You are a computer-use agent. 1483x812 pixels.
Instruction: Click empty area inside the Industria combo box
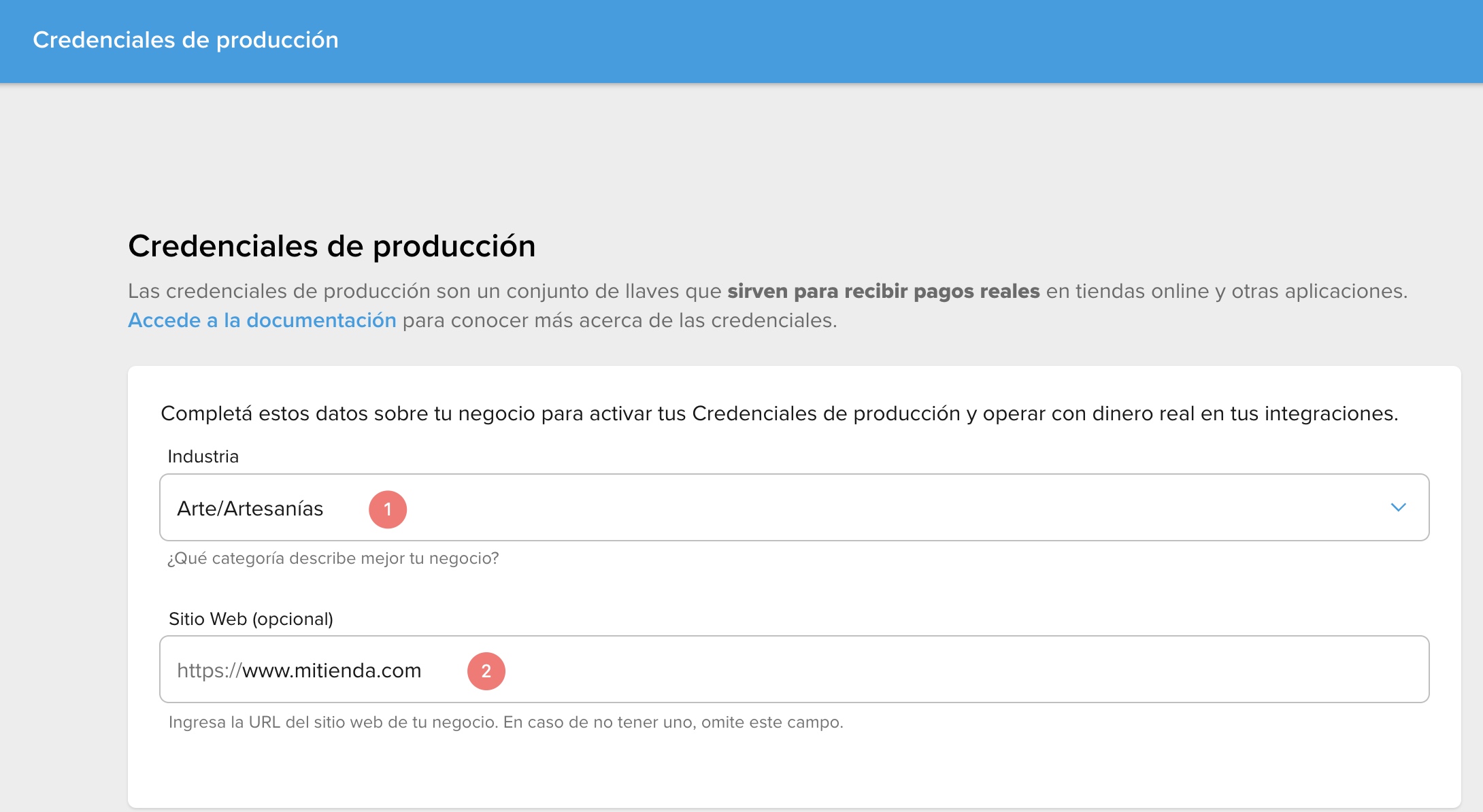pos(884,508)
